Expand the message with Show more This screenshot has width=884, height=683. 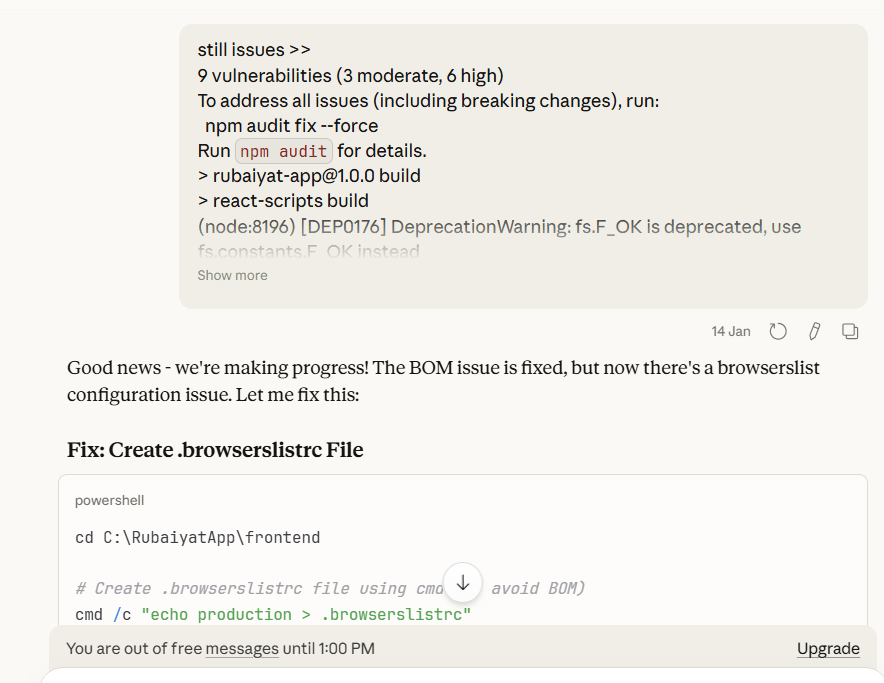pyautogui.click(x=232, y=275)
